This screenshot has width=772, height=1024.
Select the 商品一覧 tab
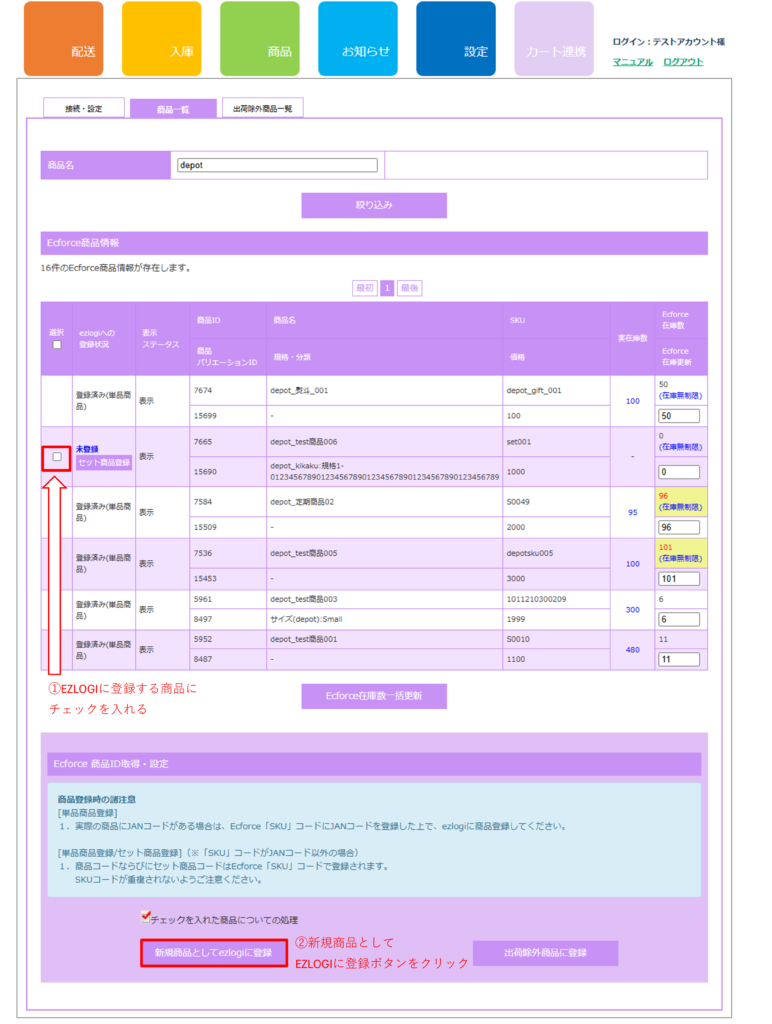point(173,109)
